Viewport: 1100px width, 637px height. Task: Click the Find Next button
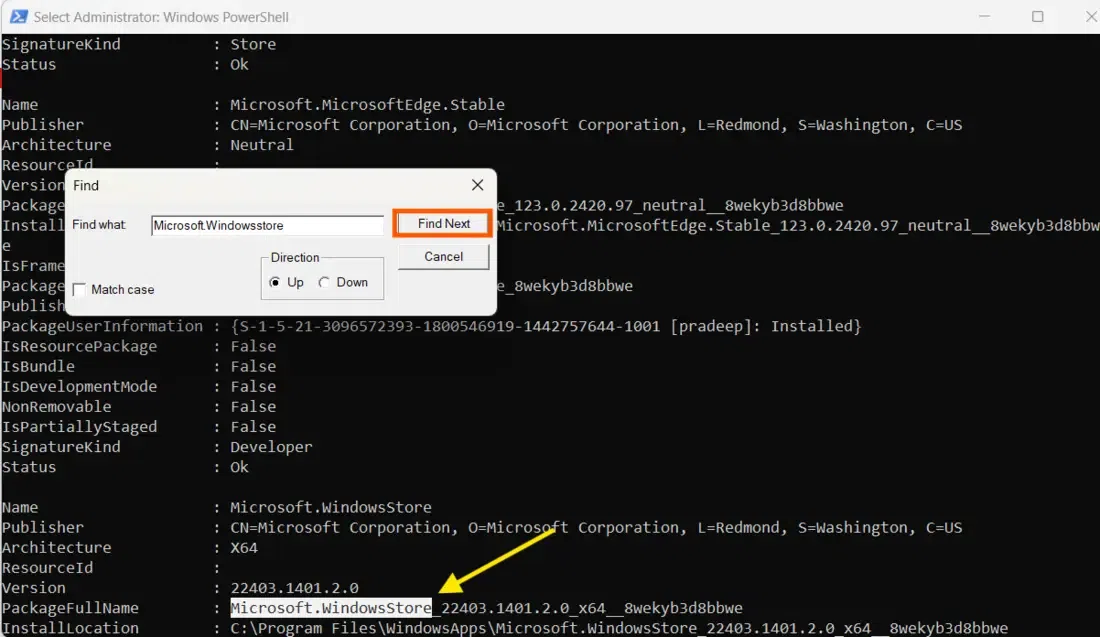point(443,224)
